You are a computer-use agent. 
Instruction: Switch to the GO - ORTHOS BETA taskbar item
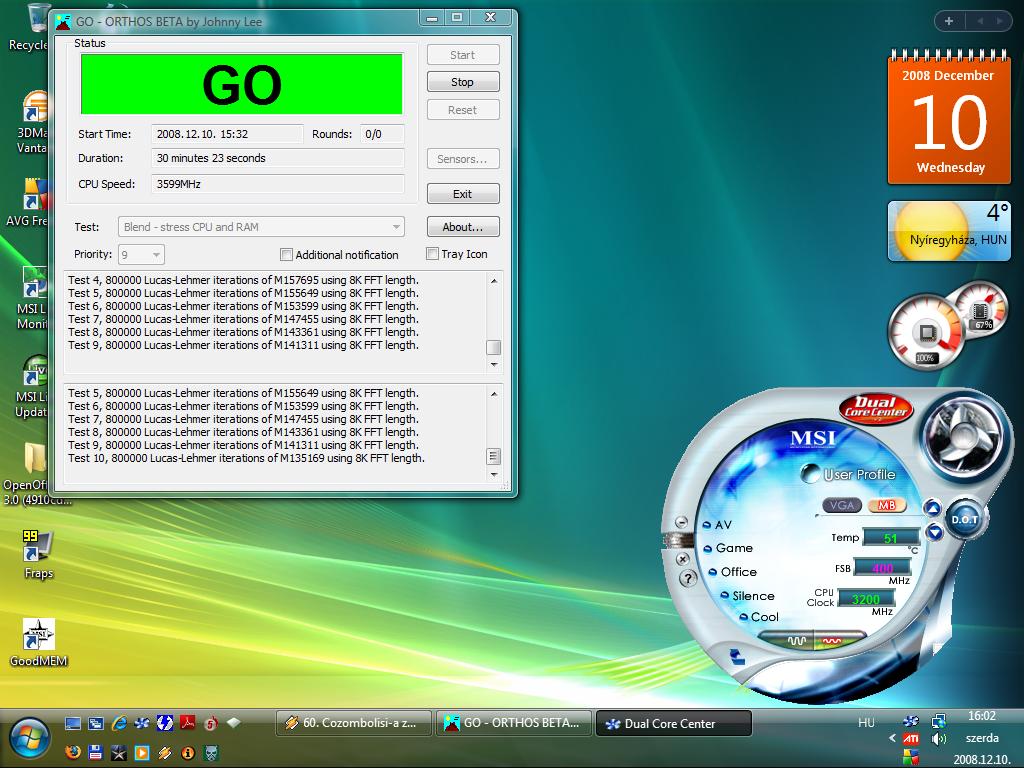[x=514, y=723]
